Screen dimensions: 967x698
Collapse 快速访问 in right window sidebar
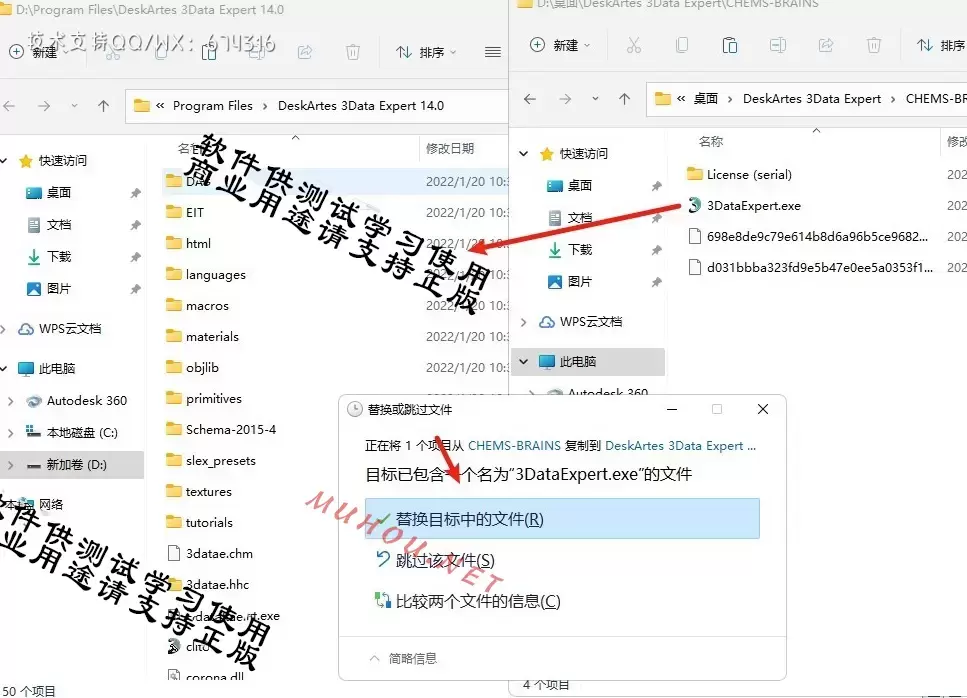[x=524, y=153]
